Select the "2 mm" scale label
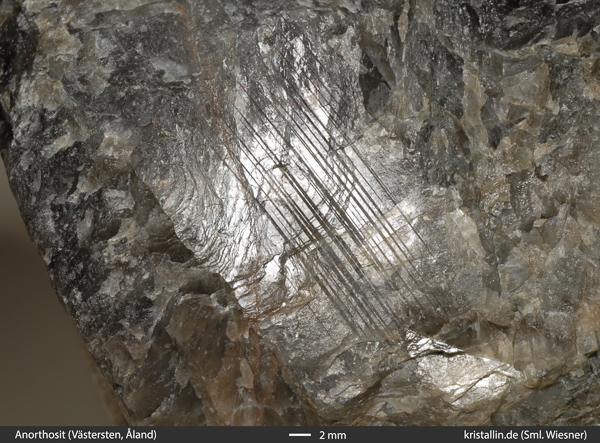 332,435
